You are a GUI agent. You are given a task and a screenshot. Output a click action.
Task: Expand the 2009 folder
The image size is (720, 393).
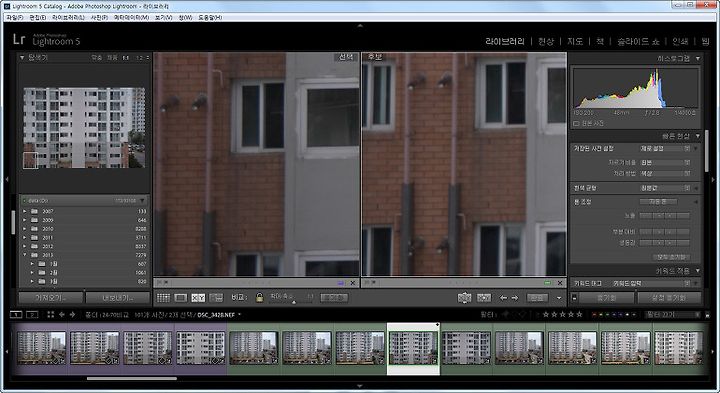coord(25,220)
